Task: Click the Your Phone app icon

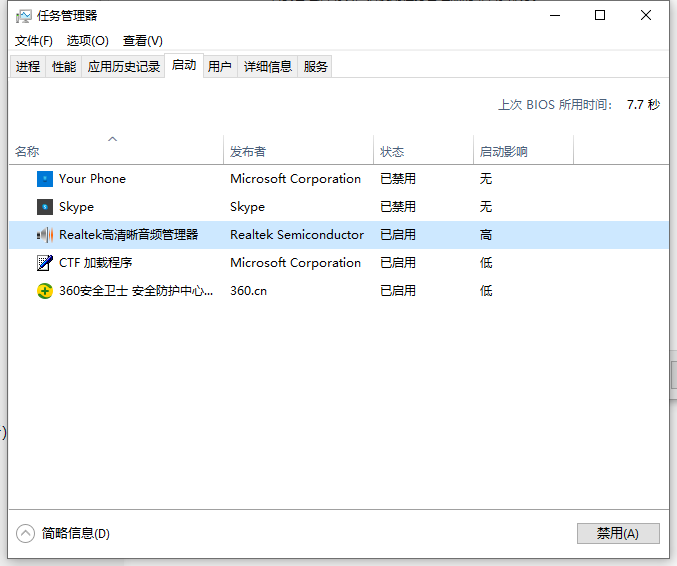Action: coord(45,179)
